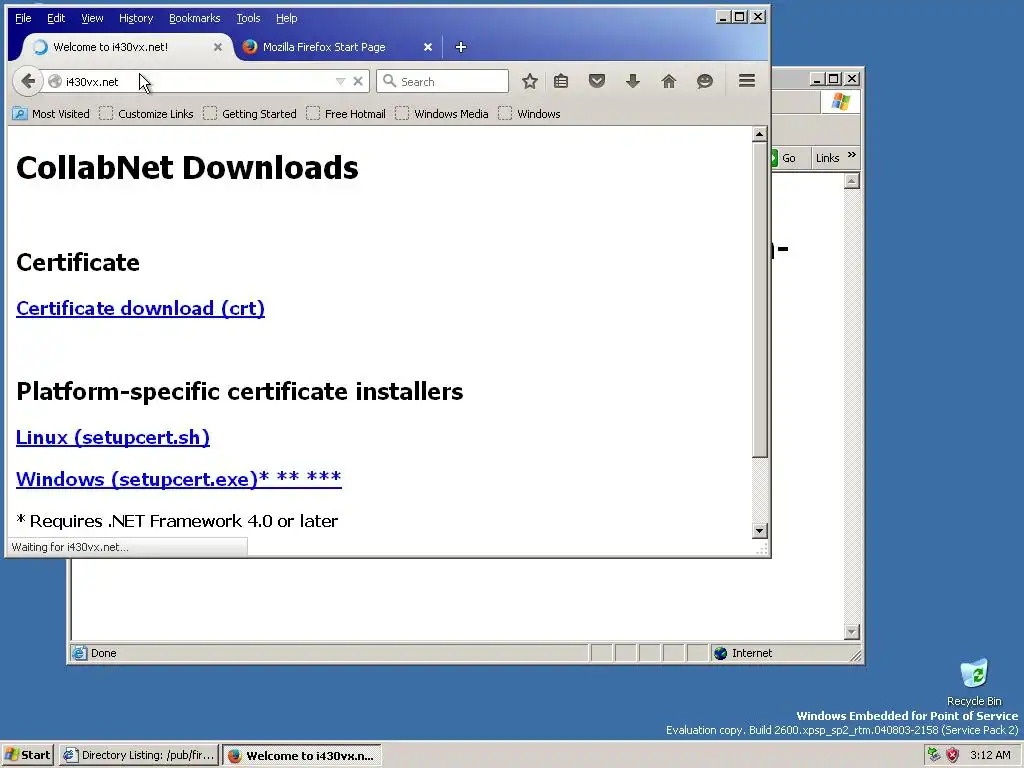Click Windows flag logo in Internet Explorer

[x=840, y=102]
